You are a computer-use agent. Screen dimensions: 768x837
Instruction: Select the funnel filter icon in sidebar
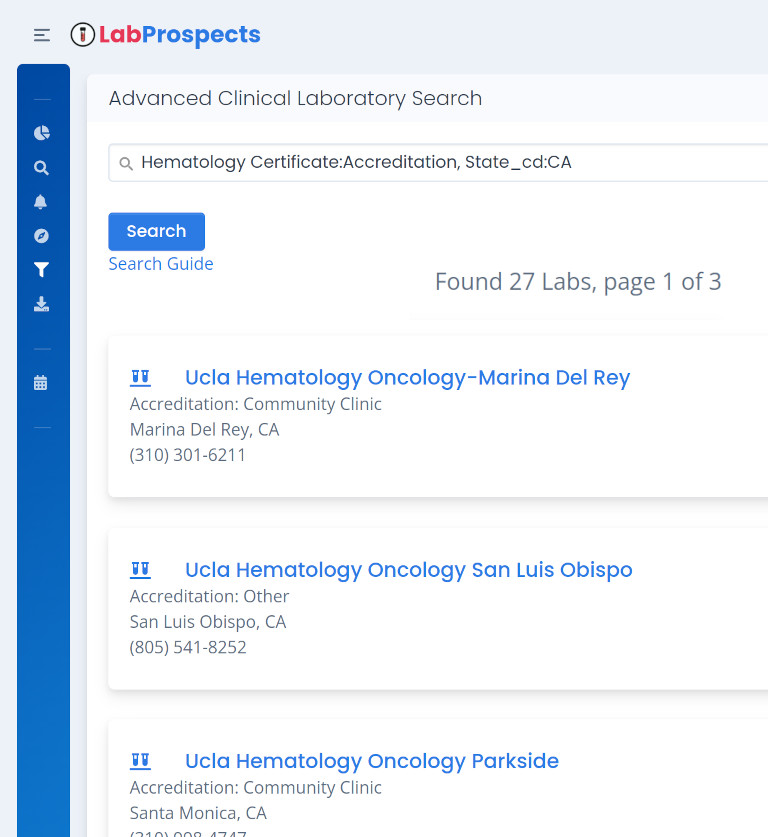point(41,270)
